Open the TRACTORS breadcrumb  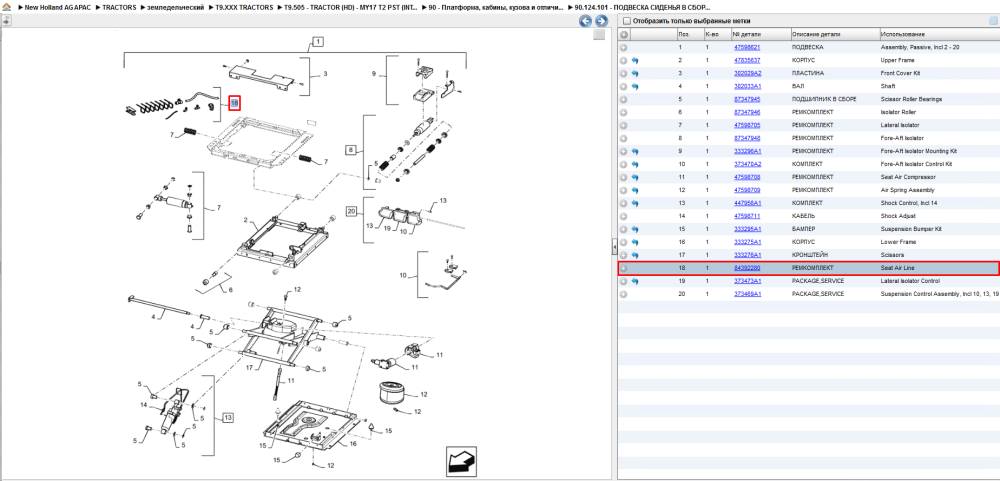[x=119, y=8]
